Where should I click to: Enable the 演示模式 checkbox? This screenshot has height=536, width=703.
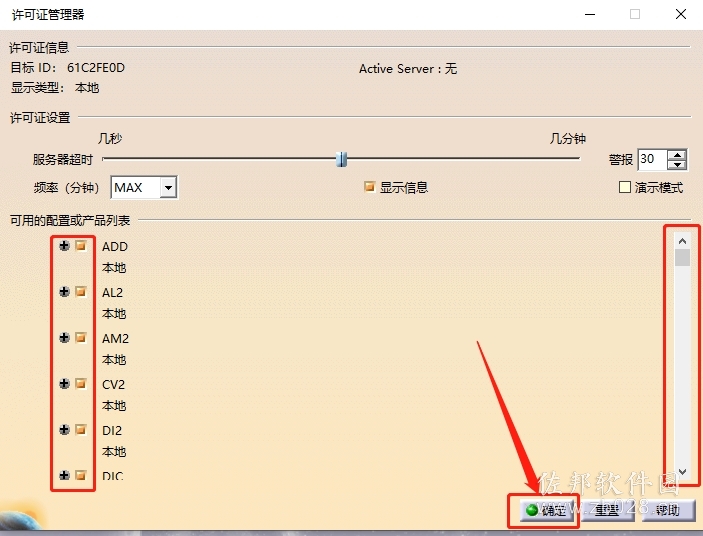pos(625,187)
